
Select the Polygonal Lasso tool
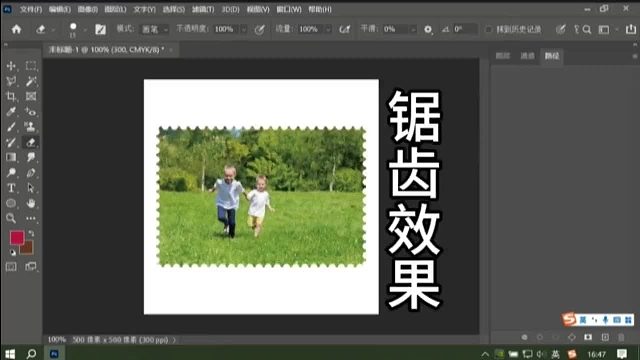(x=11, y=81)
